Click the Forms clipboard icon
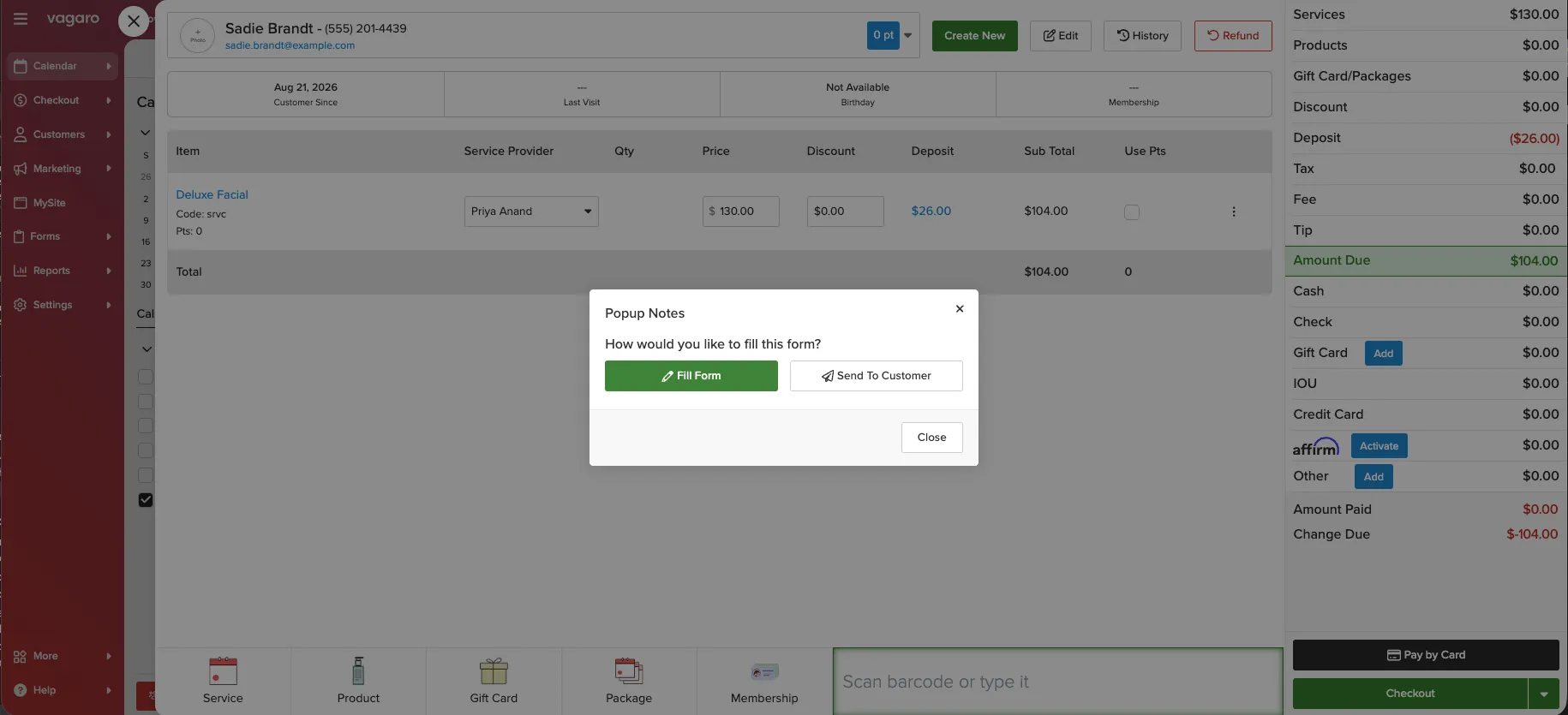This screenshot has width=1568, height=715. tap(19, 236)
